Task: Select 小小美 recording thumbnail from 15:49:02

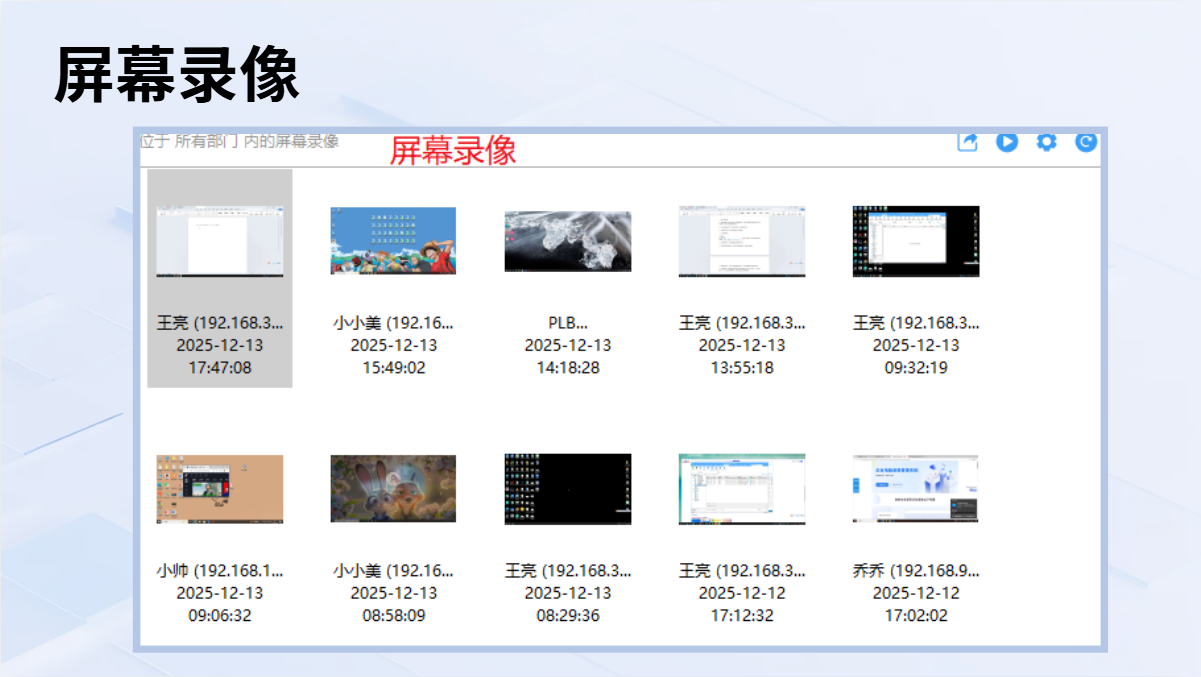Action: pyautogui.click(x=393, y=240)
